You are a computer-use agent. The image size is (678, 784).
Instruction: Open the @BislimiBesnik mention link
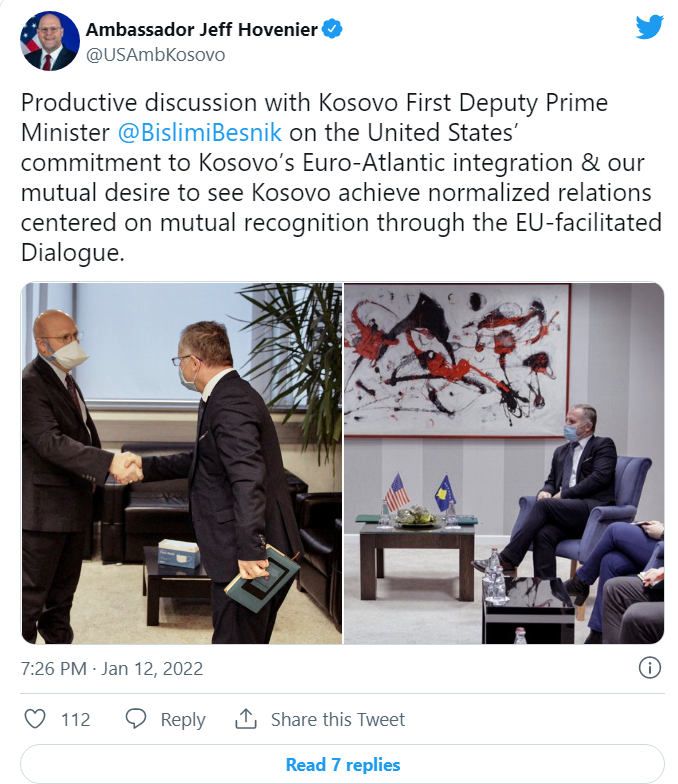(200, 132)
